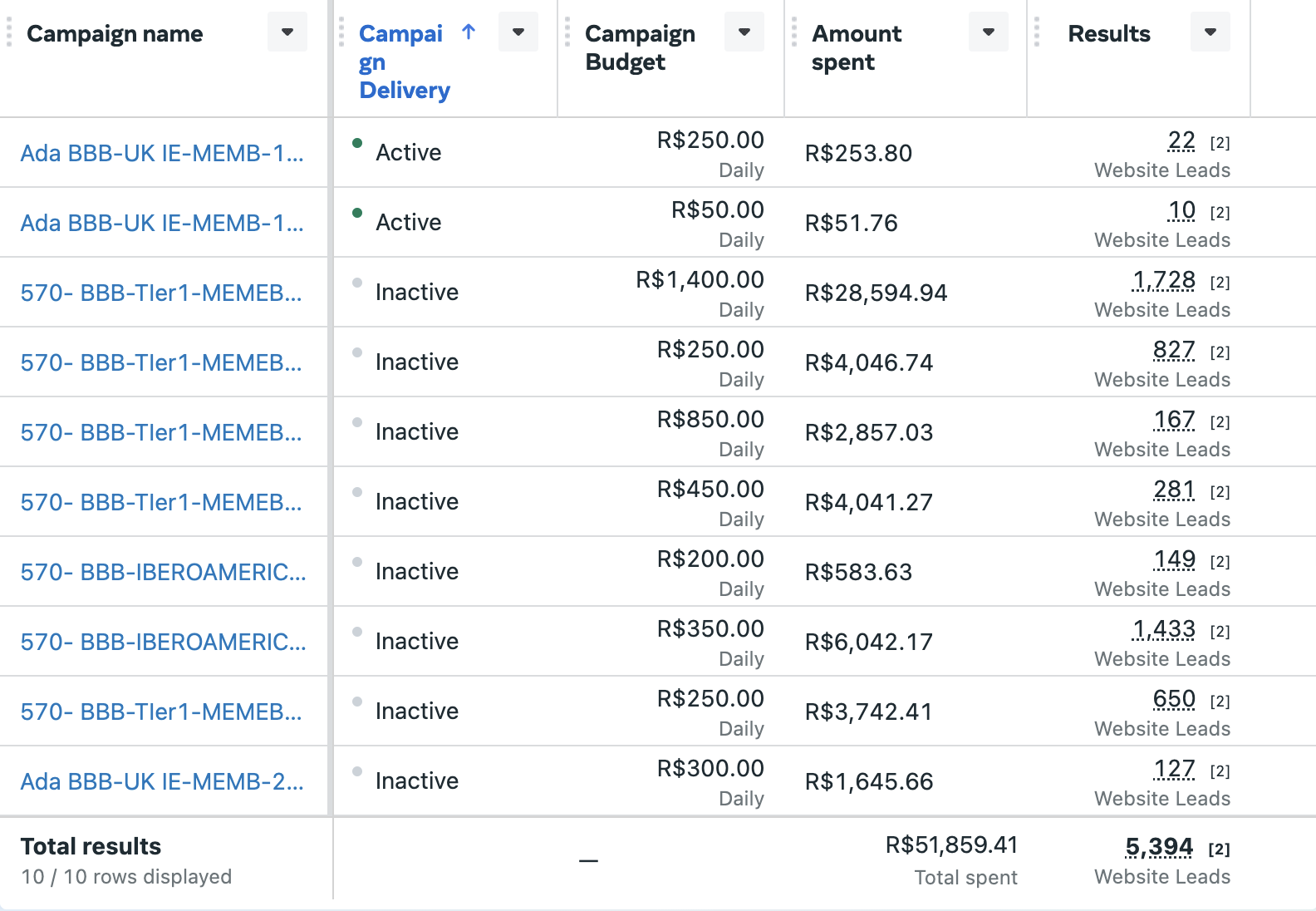This screenshot has width=1316, height=911.
Task: Open the Campaign Delivery column dropdown arrow
Action: click(518, 32)
